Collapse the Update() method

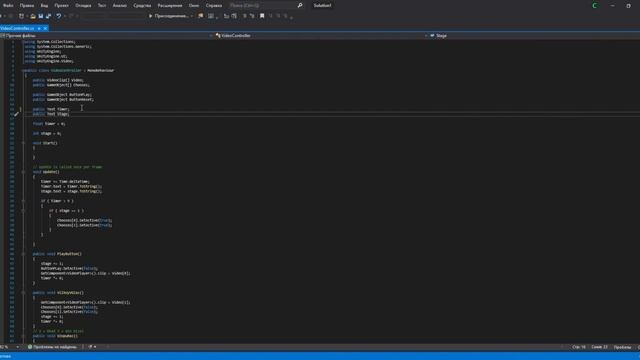tap(23, 172)
